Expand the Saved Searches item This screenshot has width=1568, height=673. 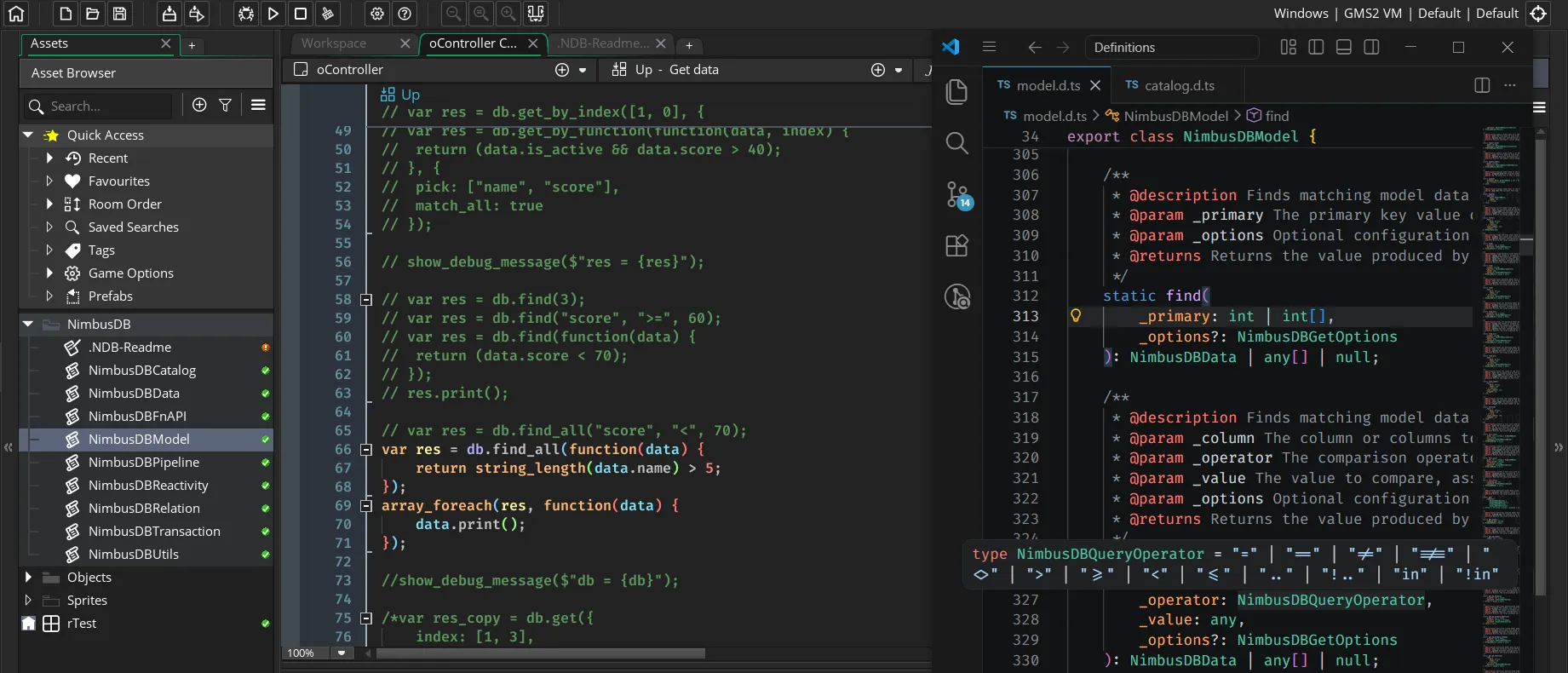click(x=49, y=227)
